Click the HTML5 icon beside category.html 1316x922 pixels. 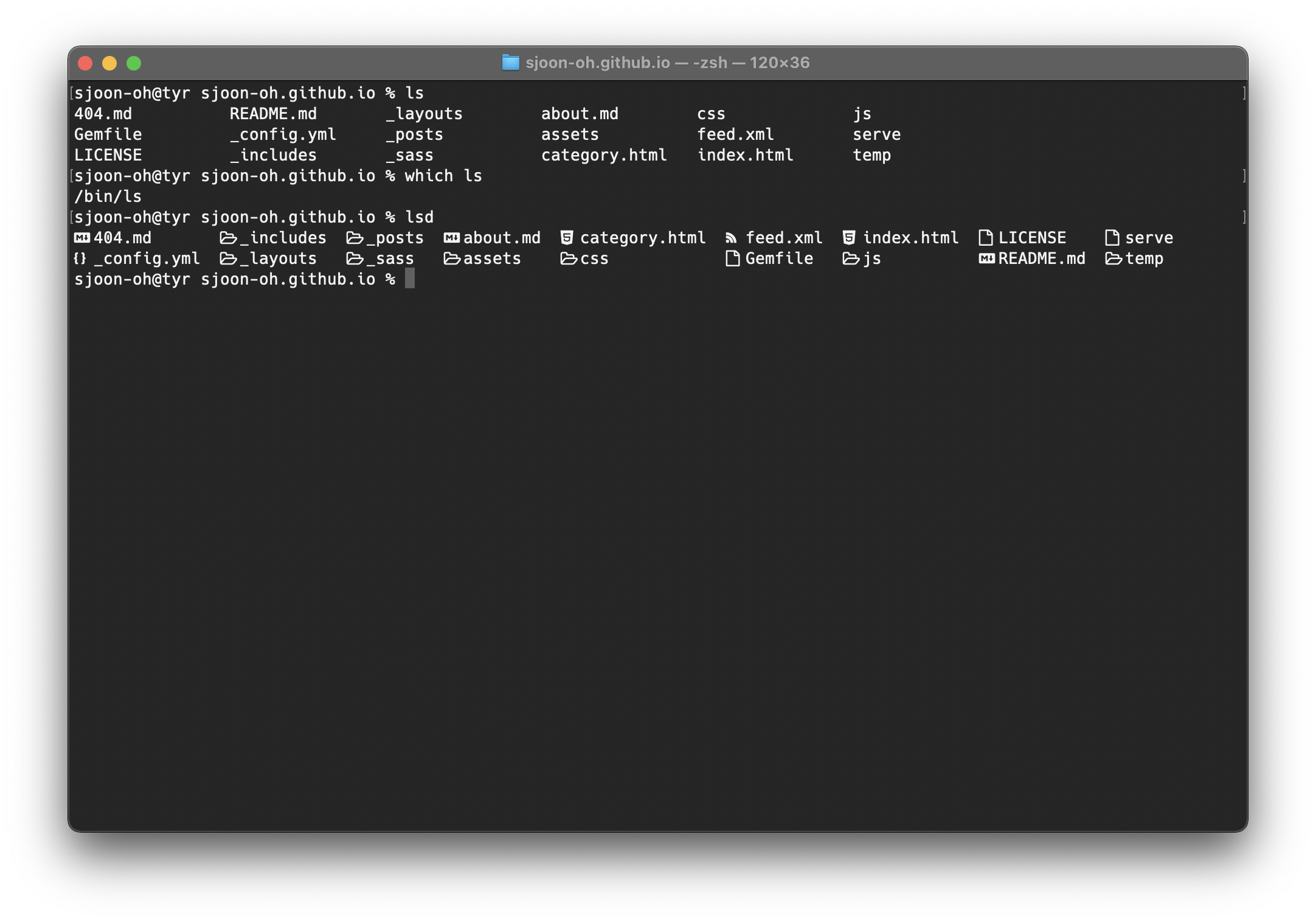tap(567, 238)
